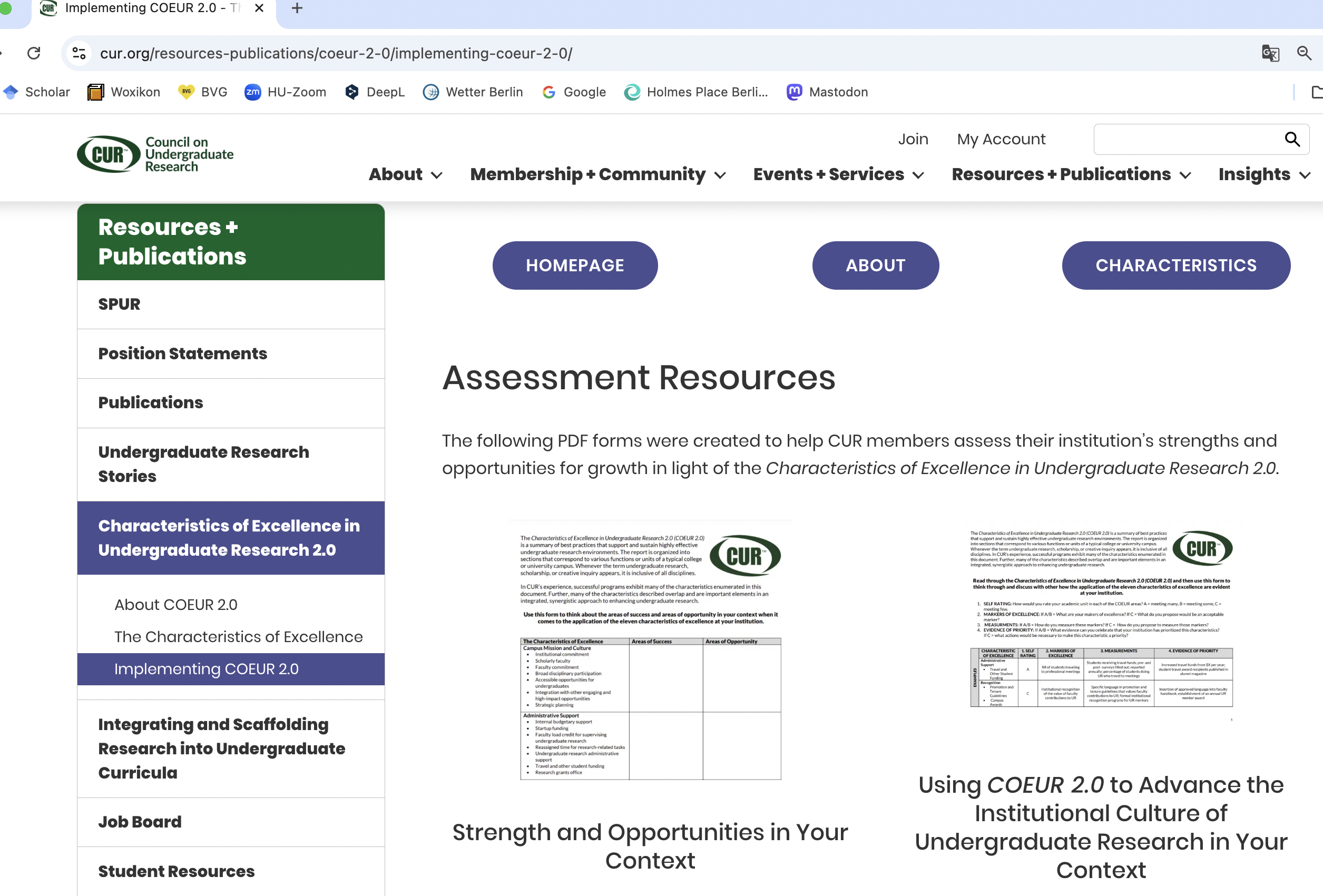Select SPUR in the sidebar
This screenshot has height=896, width=1323.
231,304
